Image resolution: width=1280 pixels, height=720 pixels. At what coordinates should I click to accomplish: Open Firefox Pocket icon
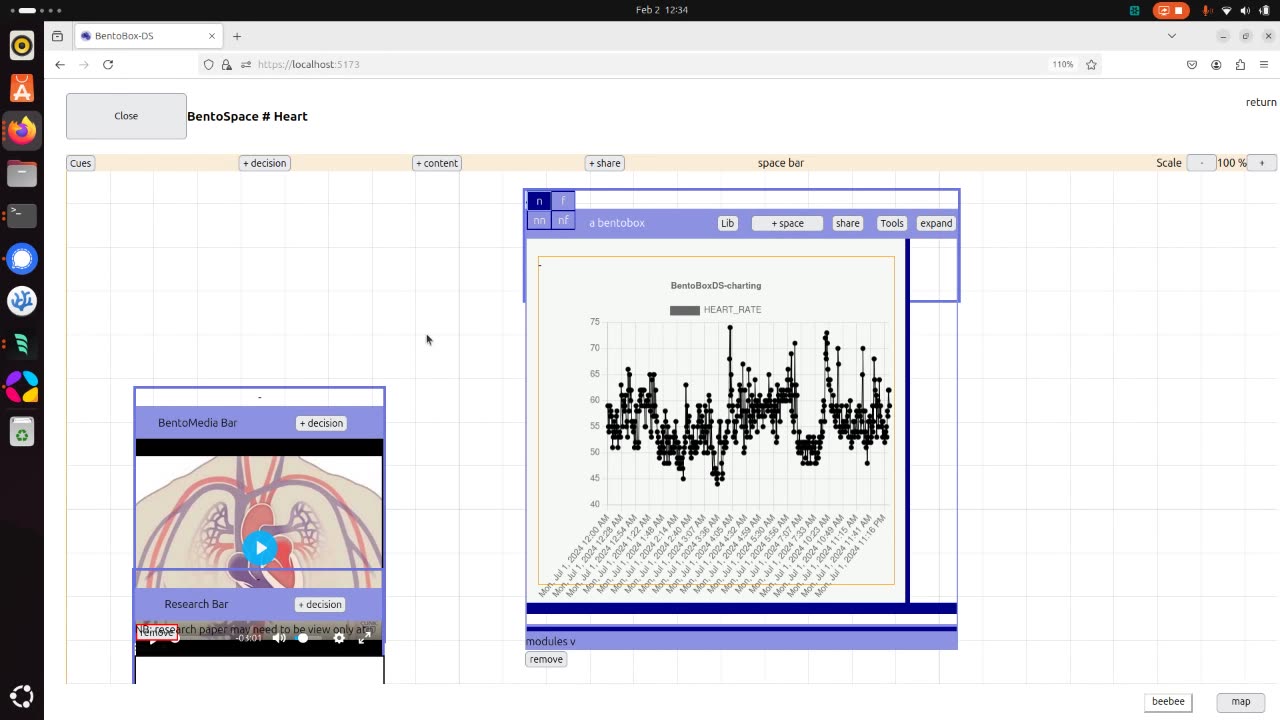(1192, 64)
